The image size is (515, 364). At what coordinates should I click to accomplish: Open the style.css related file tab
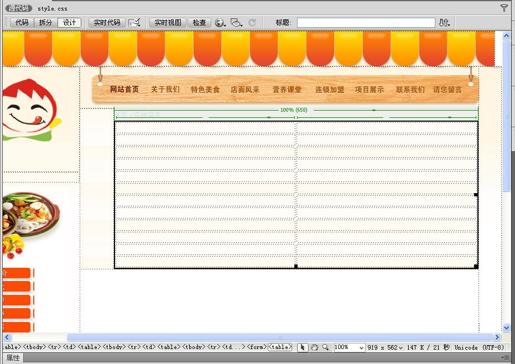pyautogui.click(x=52, y=8)
